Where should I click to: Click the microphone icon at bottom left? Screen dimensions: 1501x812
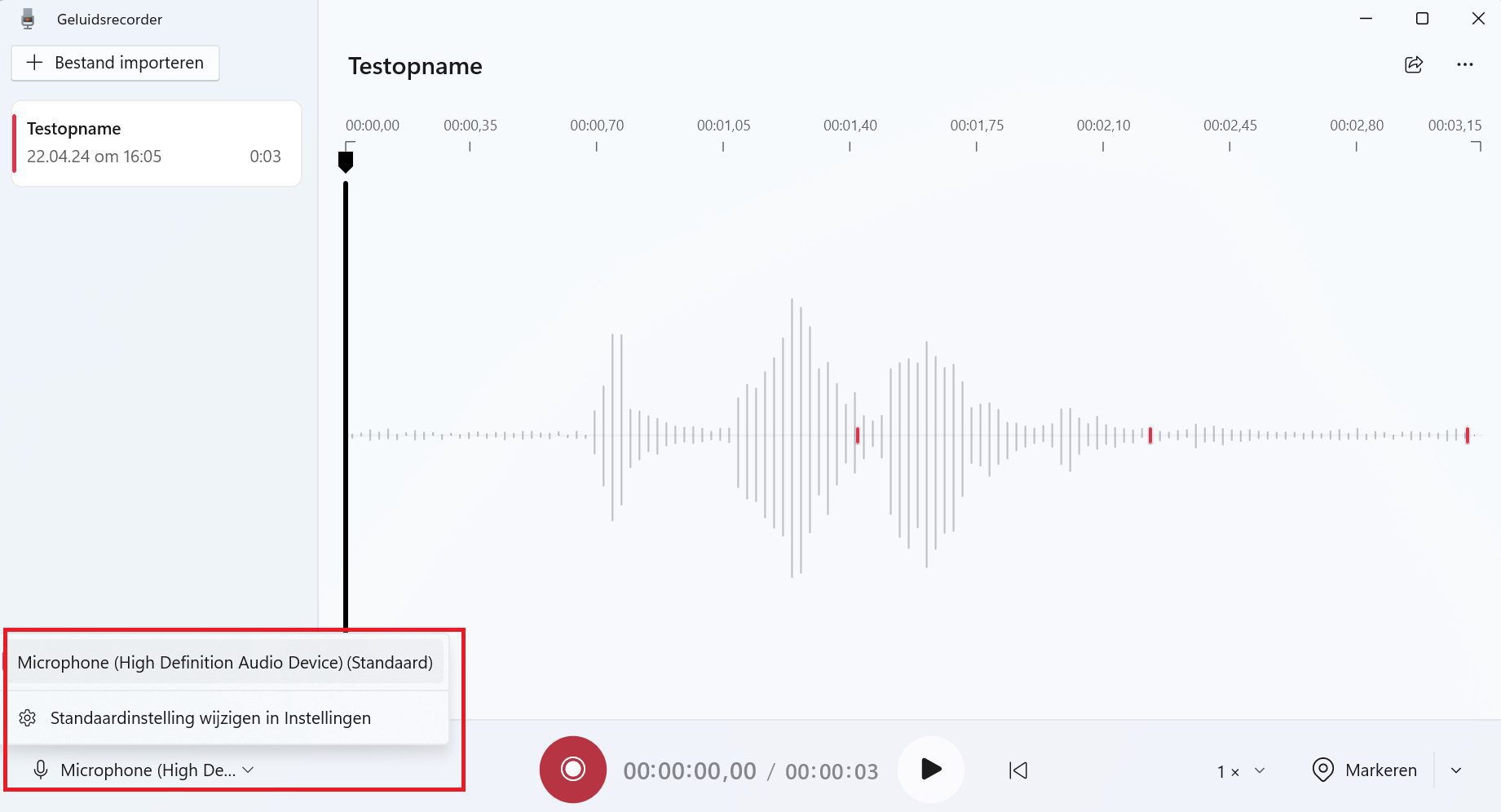tap(41, 770)
